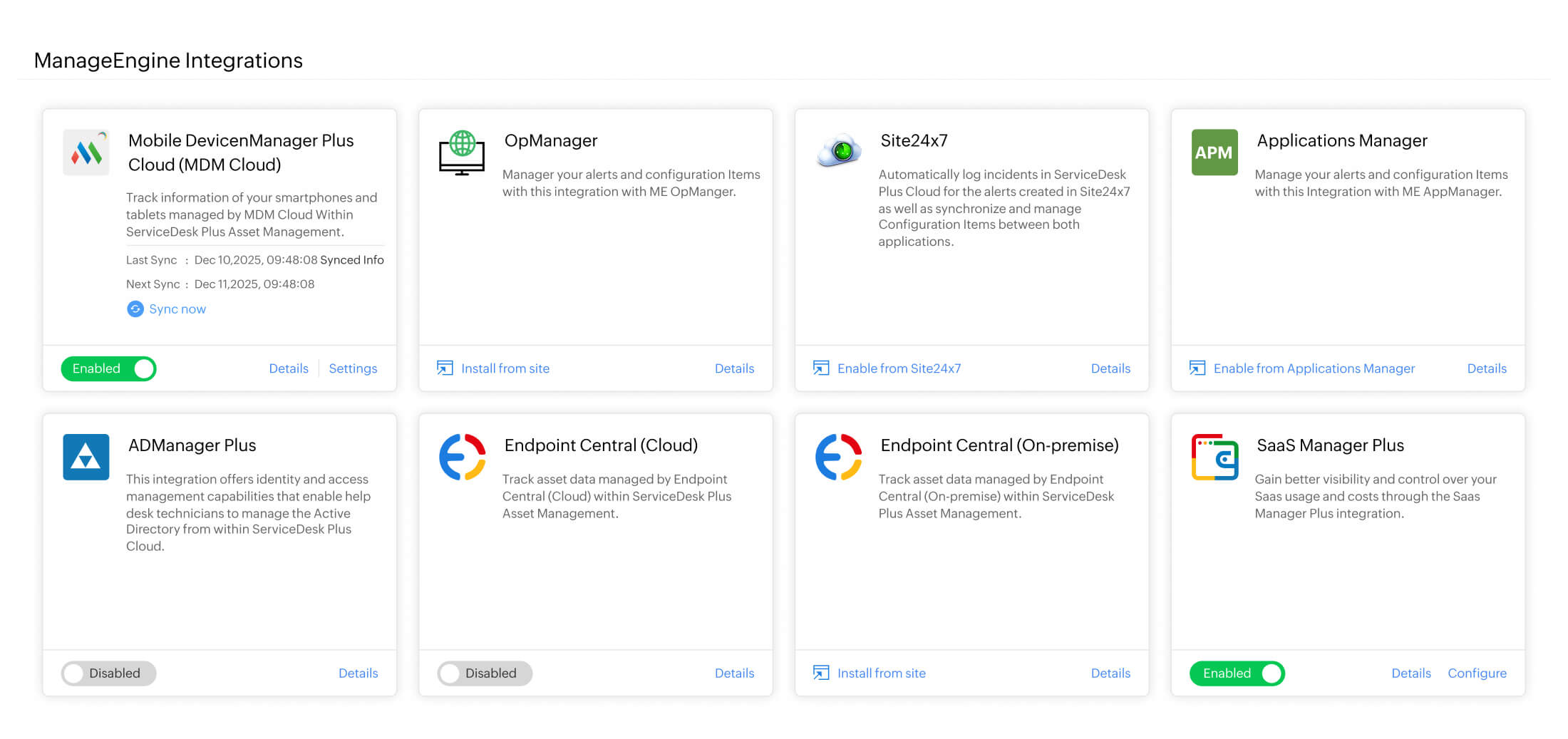The height and width of the screenshot is (739, 1568).
Task: Click Sync now on MDM Cloud card
Action: [x=177, y=309]
